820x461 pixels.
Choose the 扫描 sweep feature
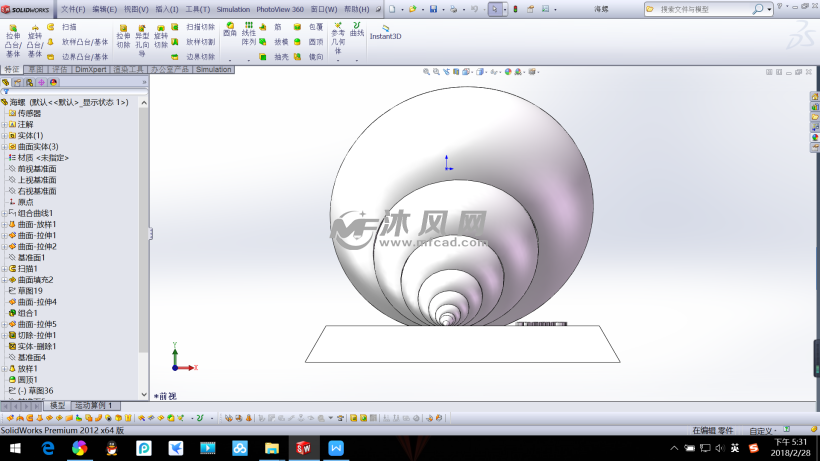(62, 27)
